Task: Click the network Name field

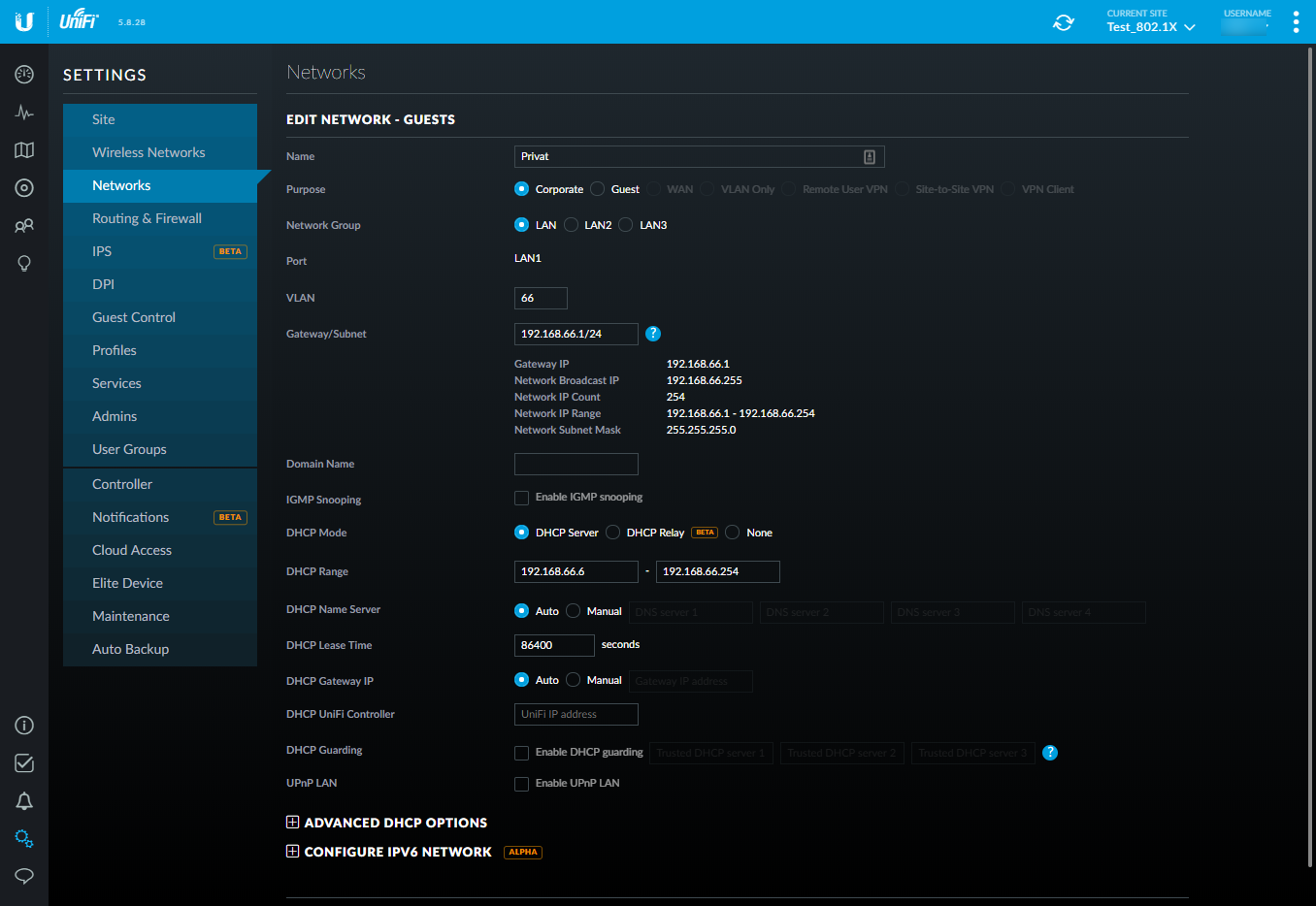Action: coord(699,157)
